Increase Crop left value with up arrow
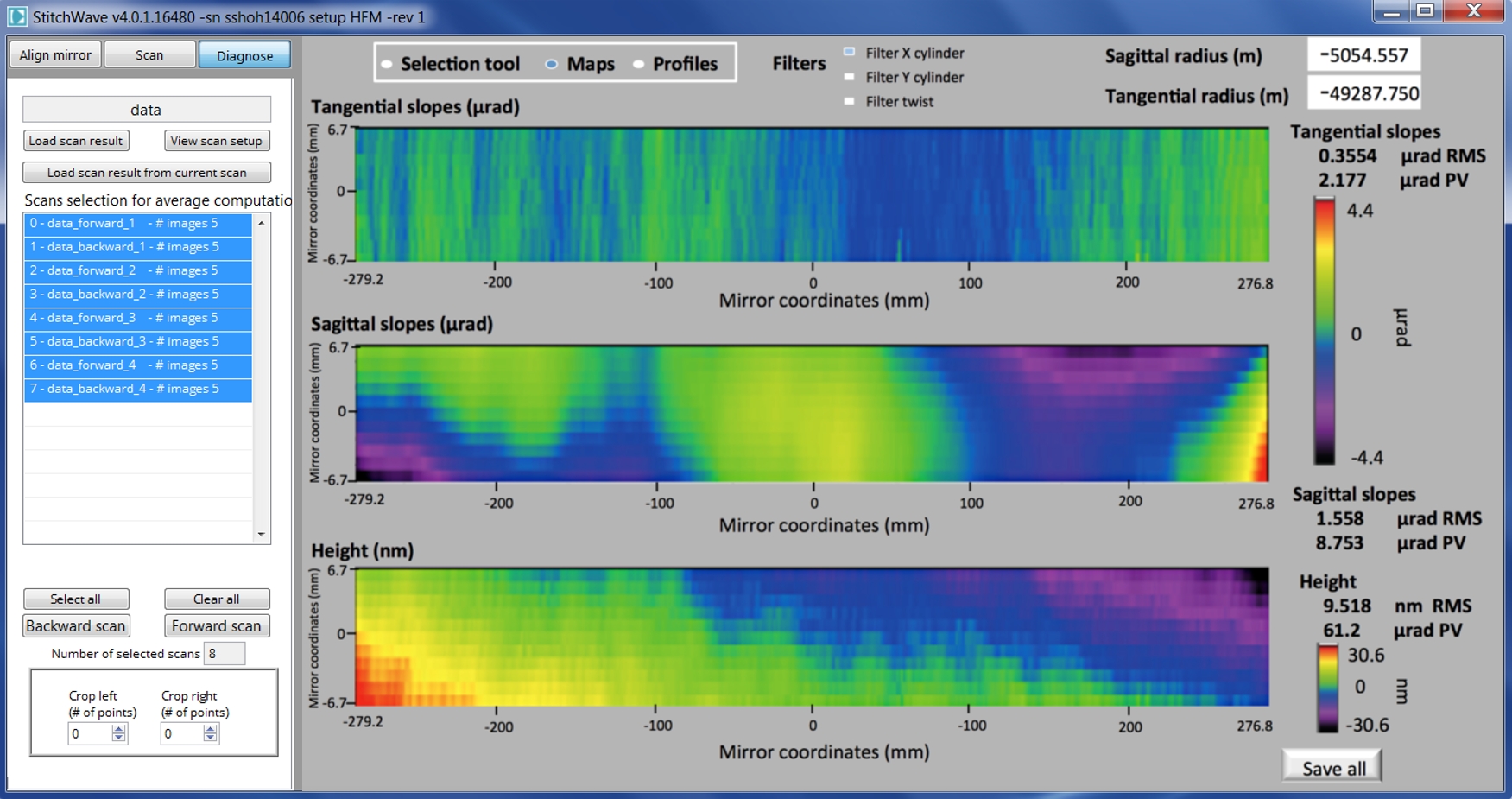This screenshot has height=799, width=1512. [x=118, y=728]
